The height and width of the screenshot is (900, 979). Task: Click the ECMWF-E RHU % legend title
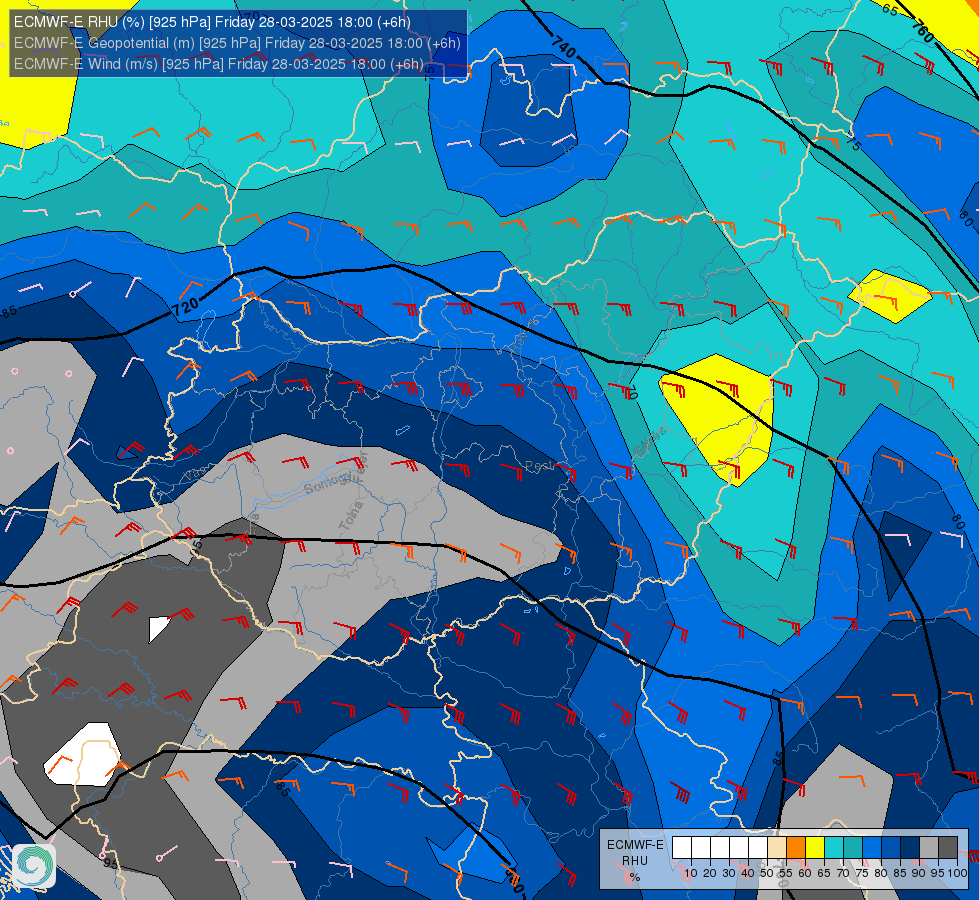635,861
